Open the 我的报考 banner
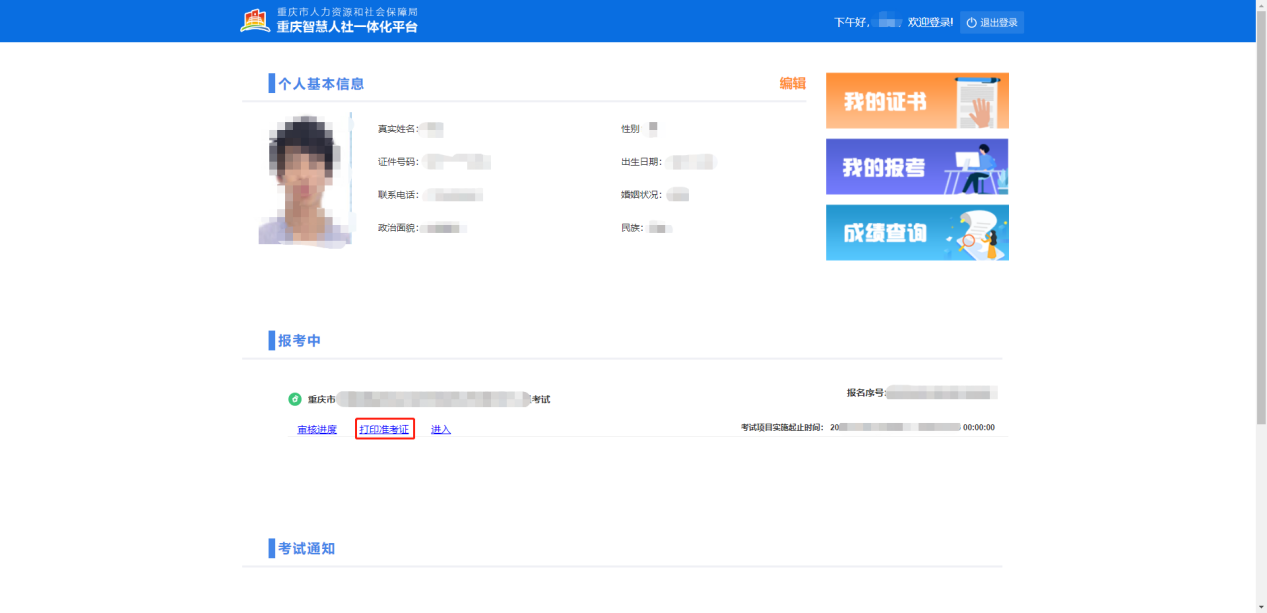 916,166
